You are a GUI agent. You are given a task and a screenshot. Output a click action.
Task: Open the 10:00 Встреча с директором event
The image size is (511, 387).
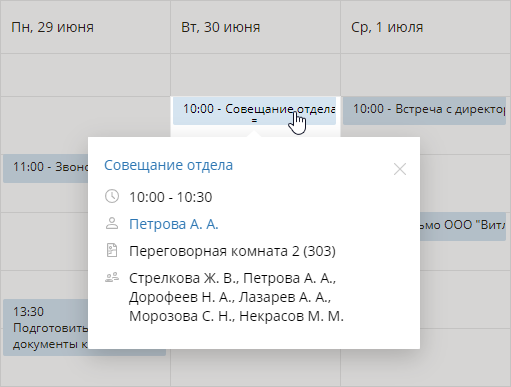pyautogui.click(x=424, y=111)
